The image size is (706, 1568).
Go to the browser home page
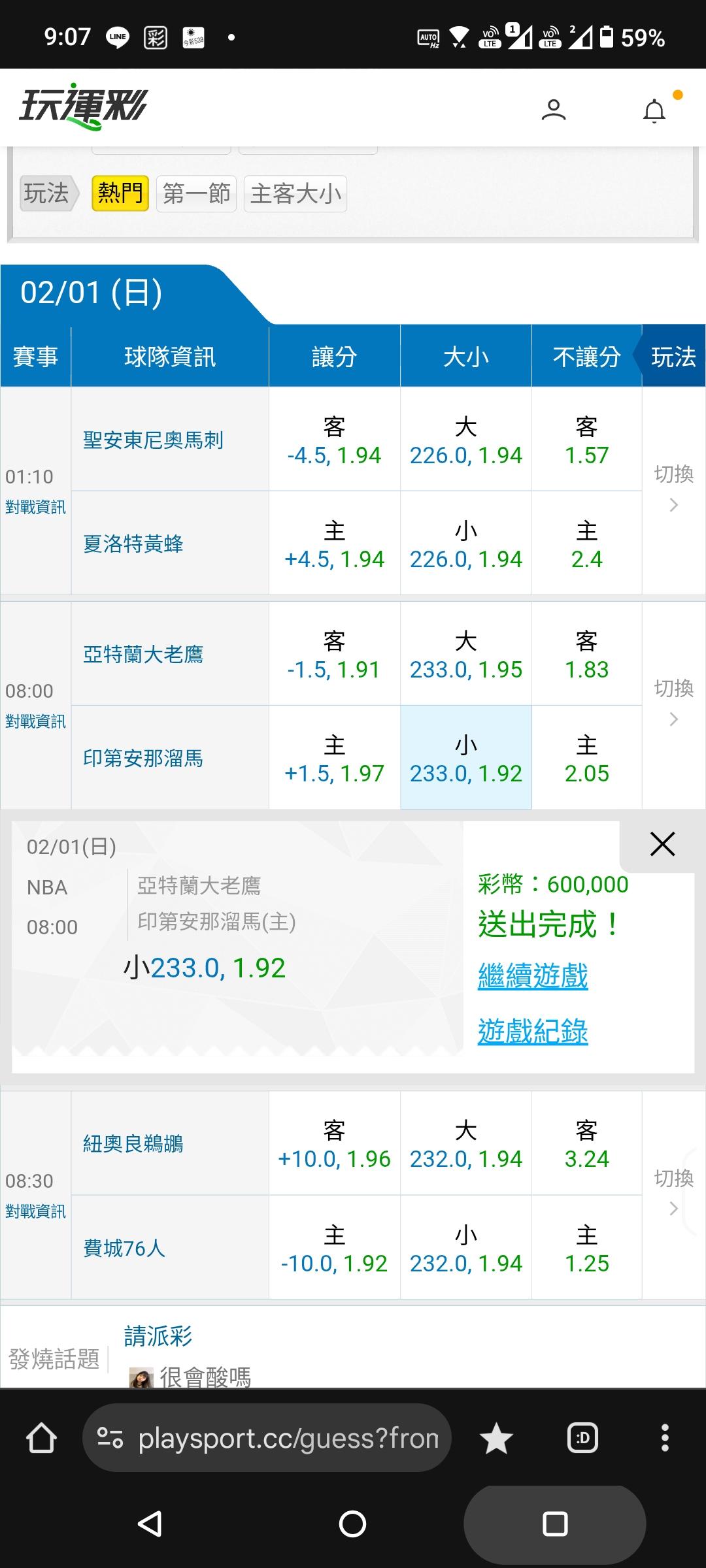point(41,1438)
